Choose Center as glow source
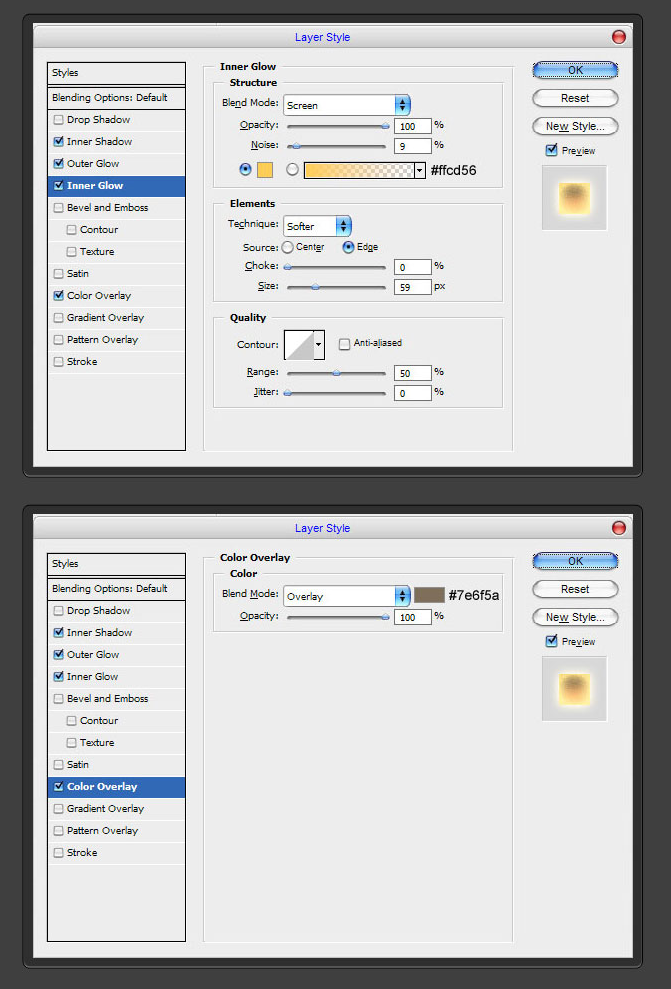The width and height of the screenshot is (671, 989). point(288,247)
